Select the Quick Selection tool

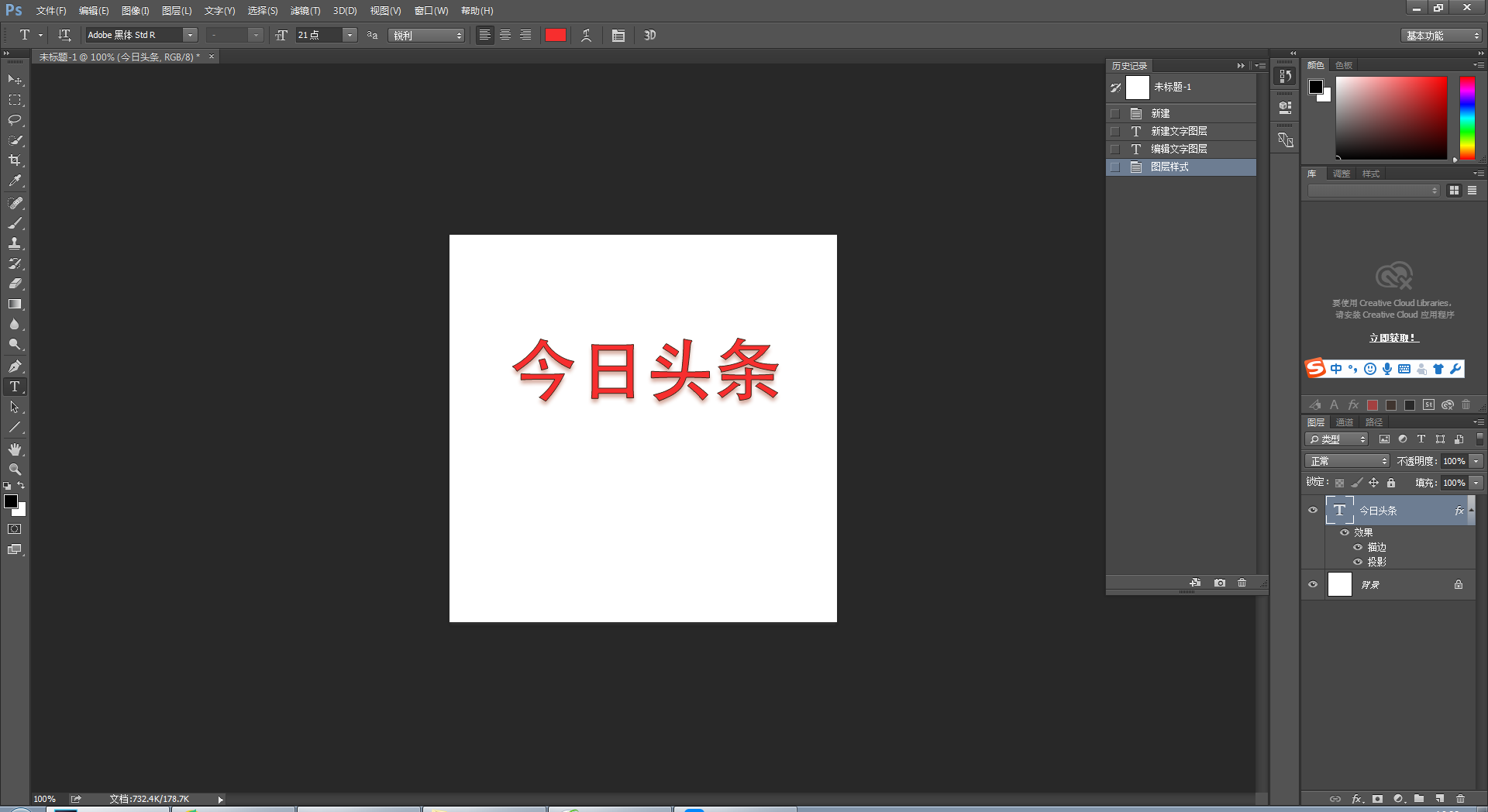(15, 140)
